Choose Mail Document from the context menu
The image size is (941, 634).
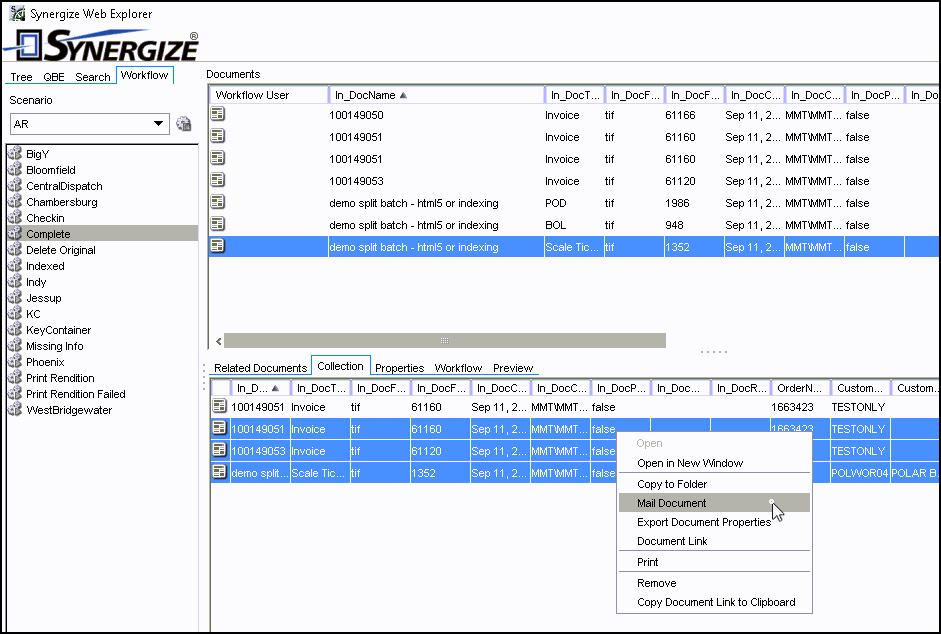pos(714,503)
